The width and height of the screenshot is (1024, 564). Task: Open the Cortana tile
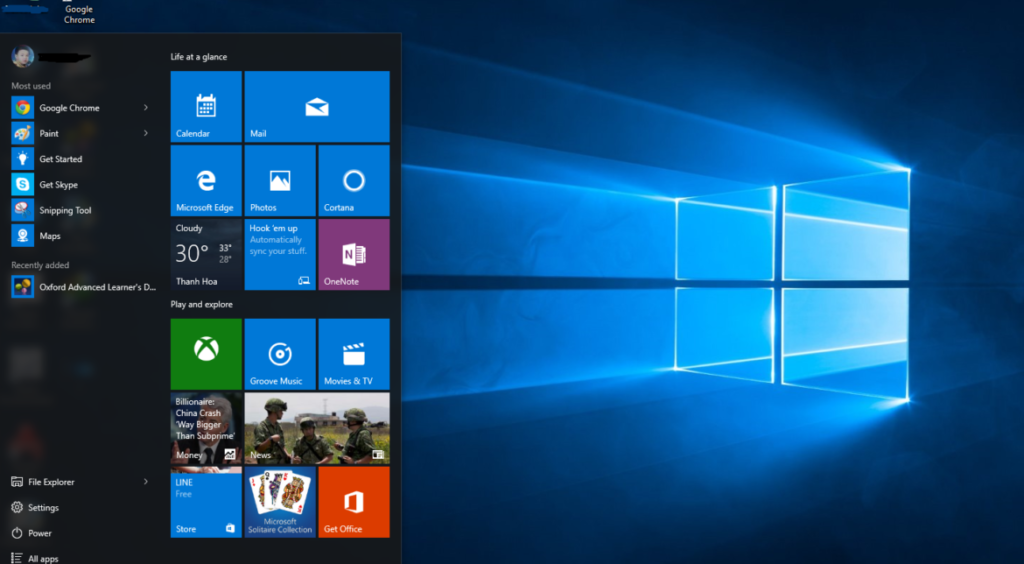(354, 180)
